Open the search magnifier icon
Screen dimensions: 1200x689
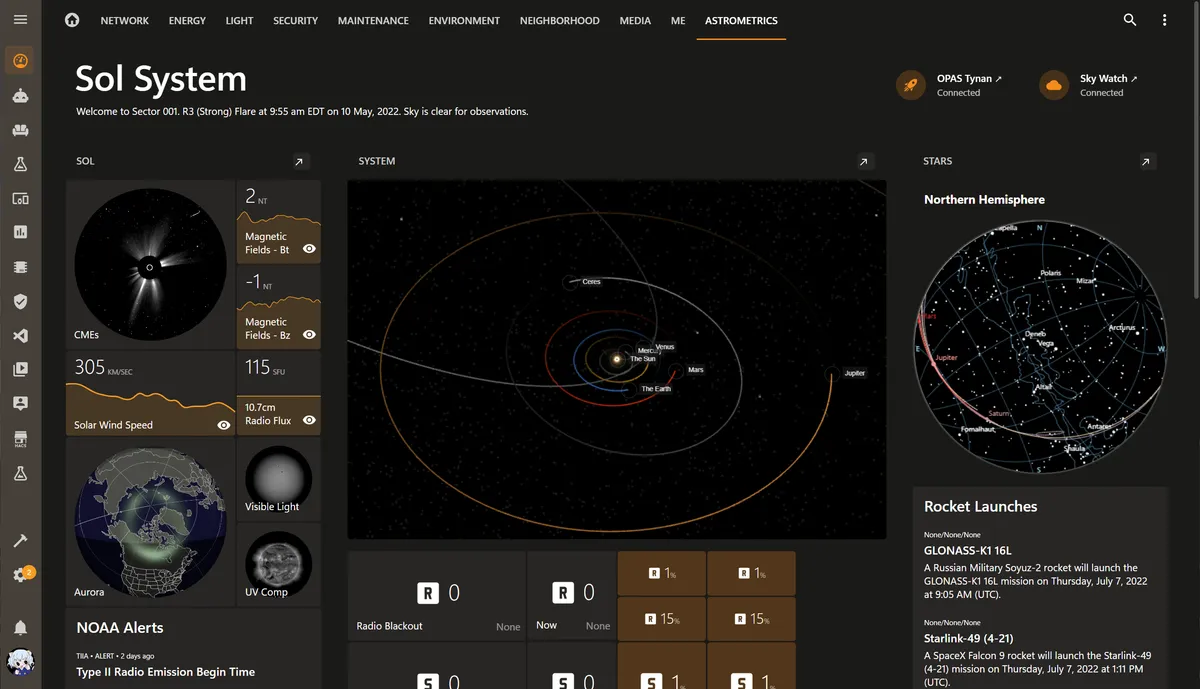1130,20
